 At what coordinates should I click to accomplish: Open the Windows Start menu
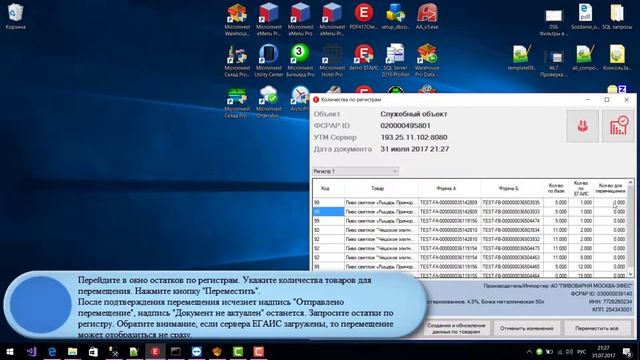10,351
